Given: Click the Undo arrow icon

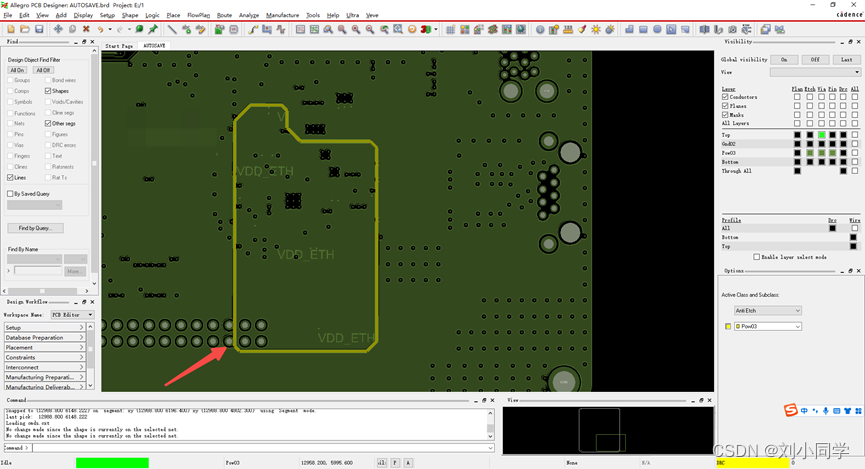Looking at the screenshot, I should point(100,29).
